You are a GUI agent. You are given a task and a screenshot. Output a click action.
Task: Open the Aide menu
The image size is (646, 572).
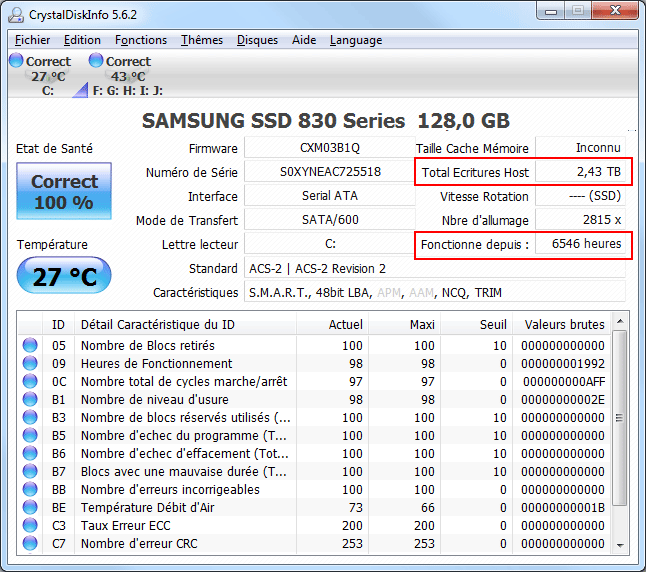point(304,40)
